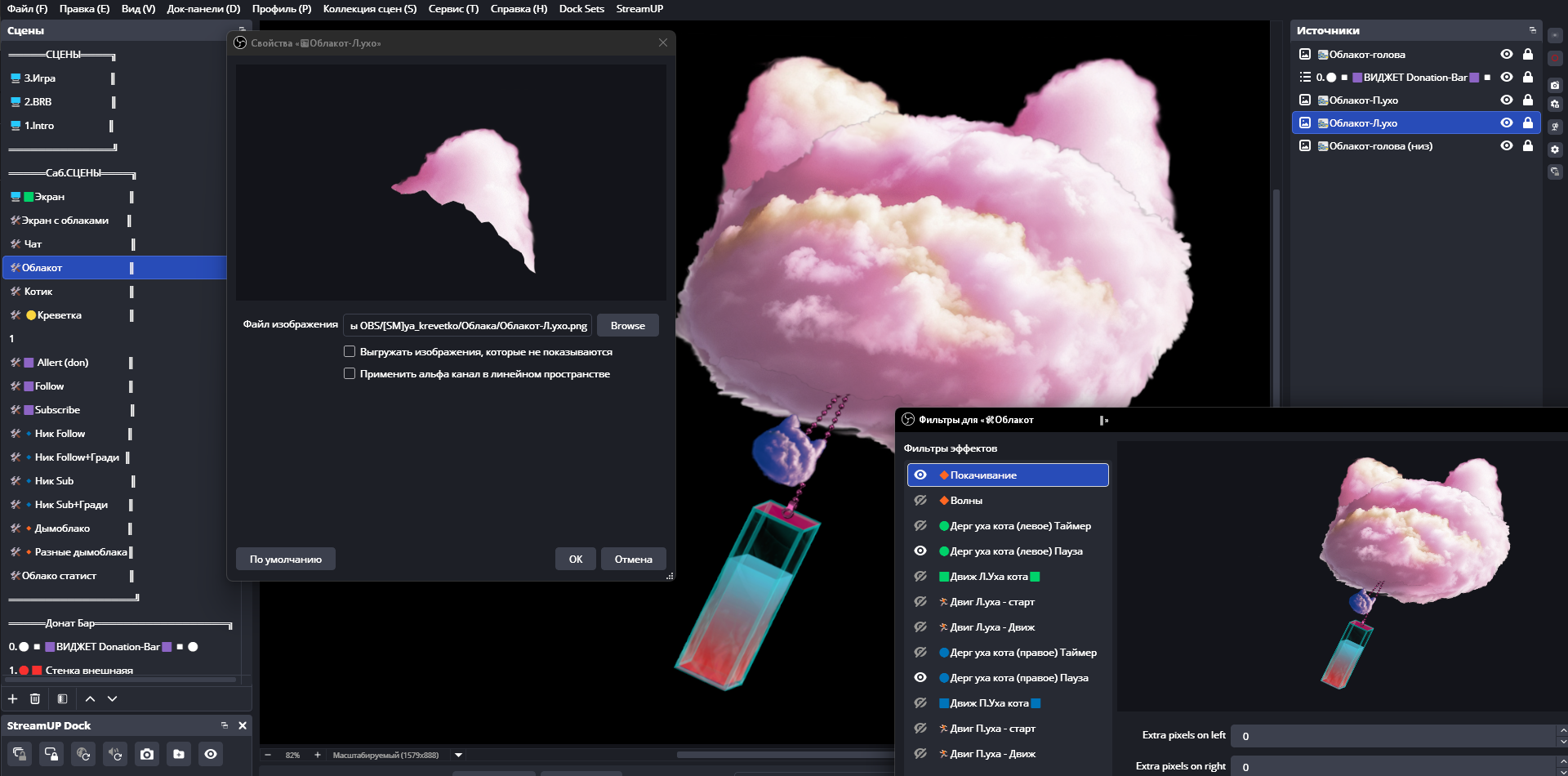Move scene up with chevron arrow
Screen dimensions: 1568x776
pos(90,698)
